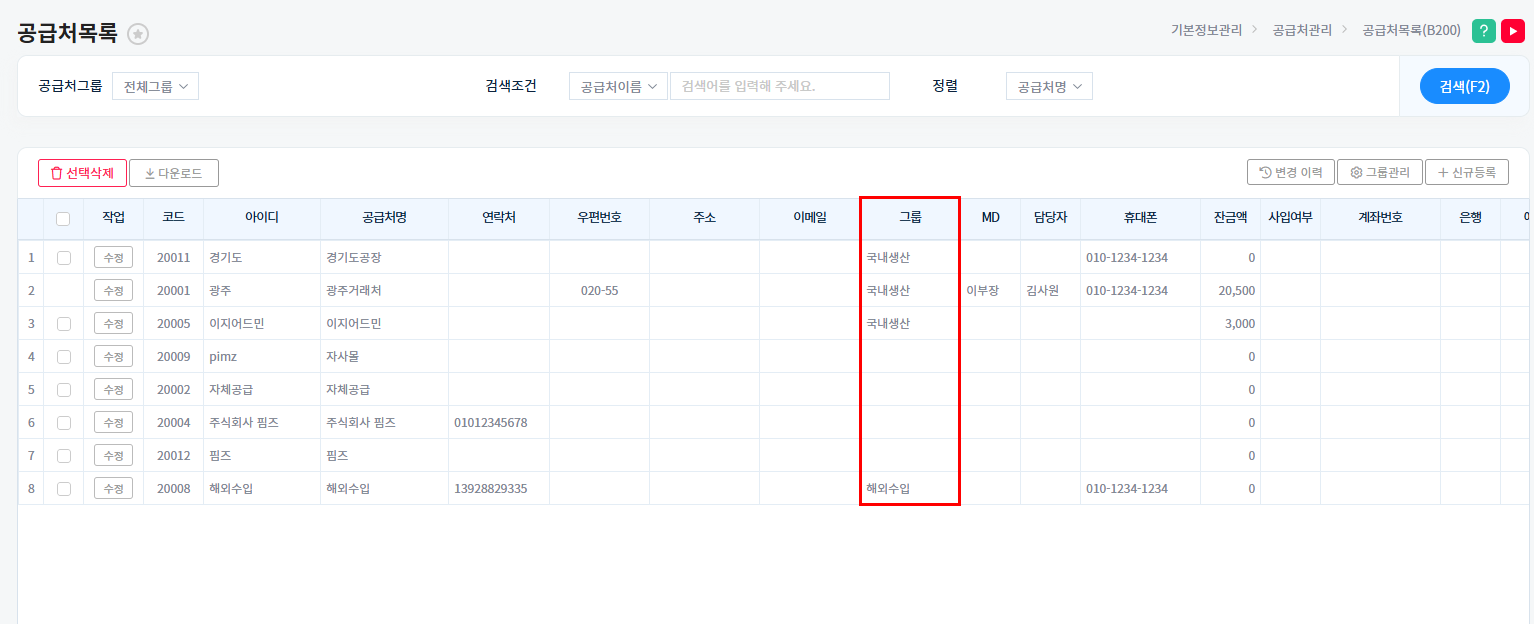Click 선택삭제 trash button
Image resolution: width=1534 pixels, height=624 pixels.
[83, 173]
